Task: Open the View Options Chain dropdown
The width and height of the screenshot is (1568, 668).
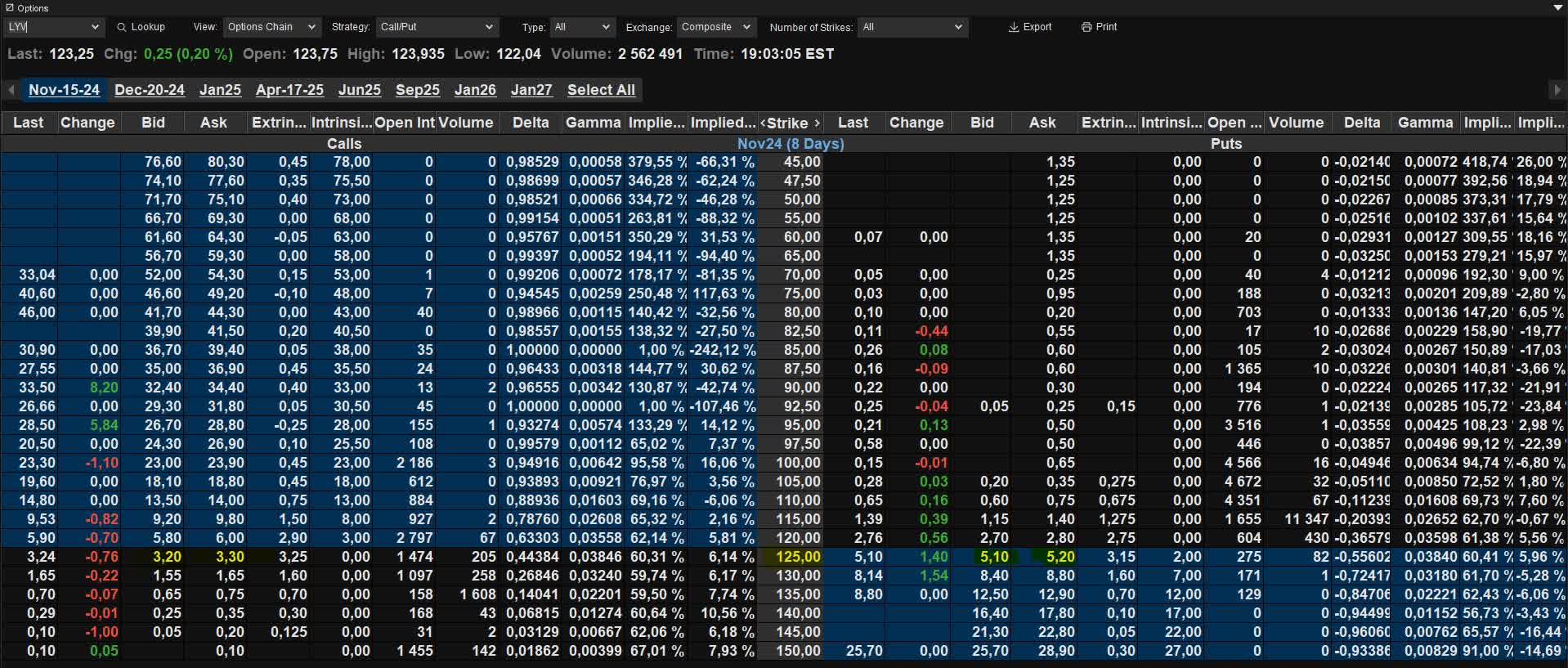Action: [271, 27]
